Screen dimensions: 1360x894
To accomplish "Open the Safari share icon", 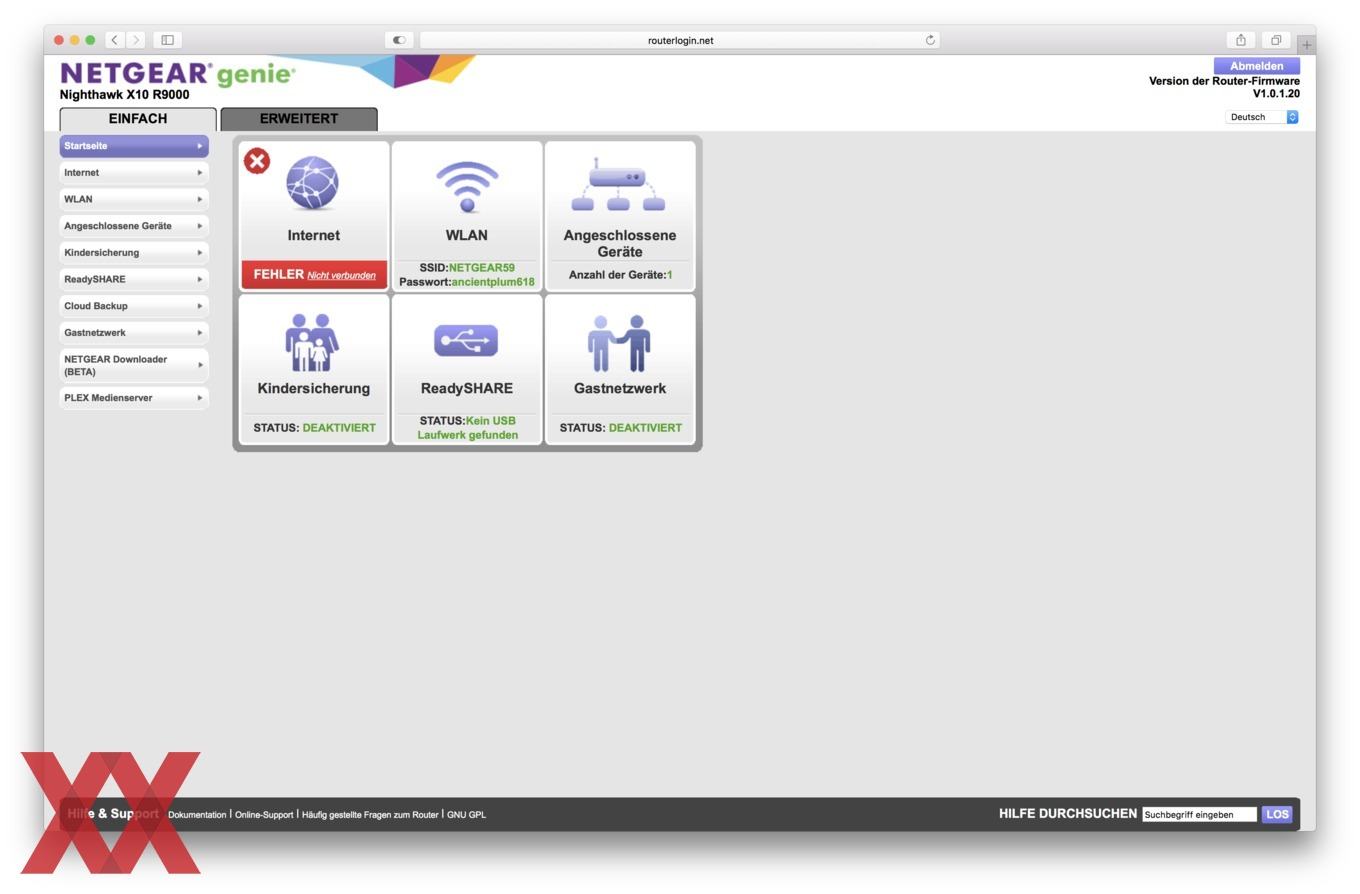I will (x=1240, y=40).
